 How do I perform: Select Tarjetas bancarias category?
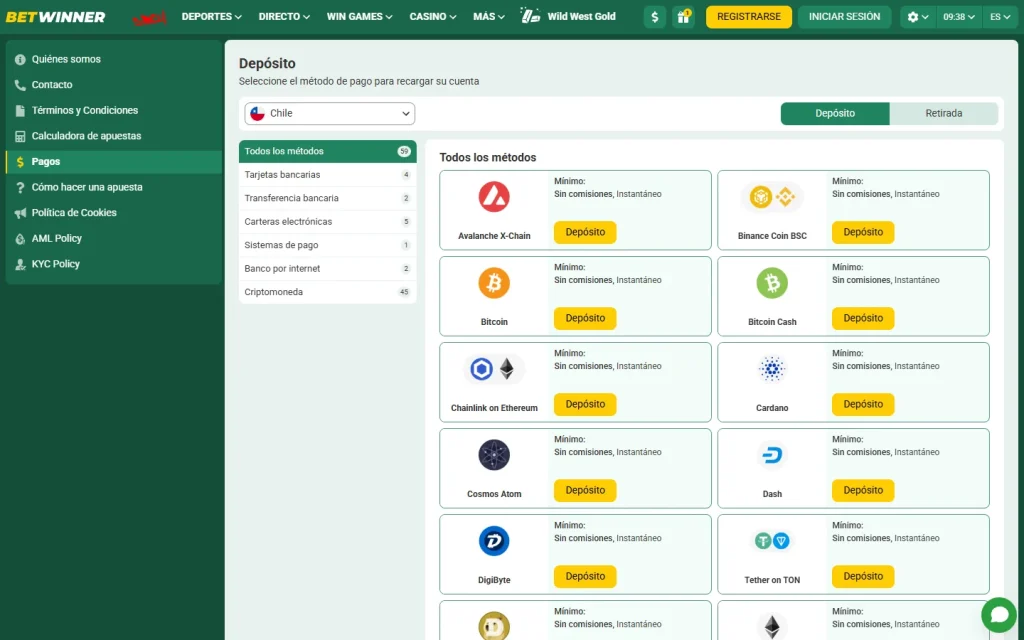tap(327, 174)
